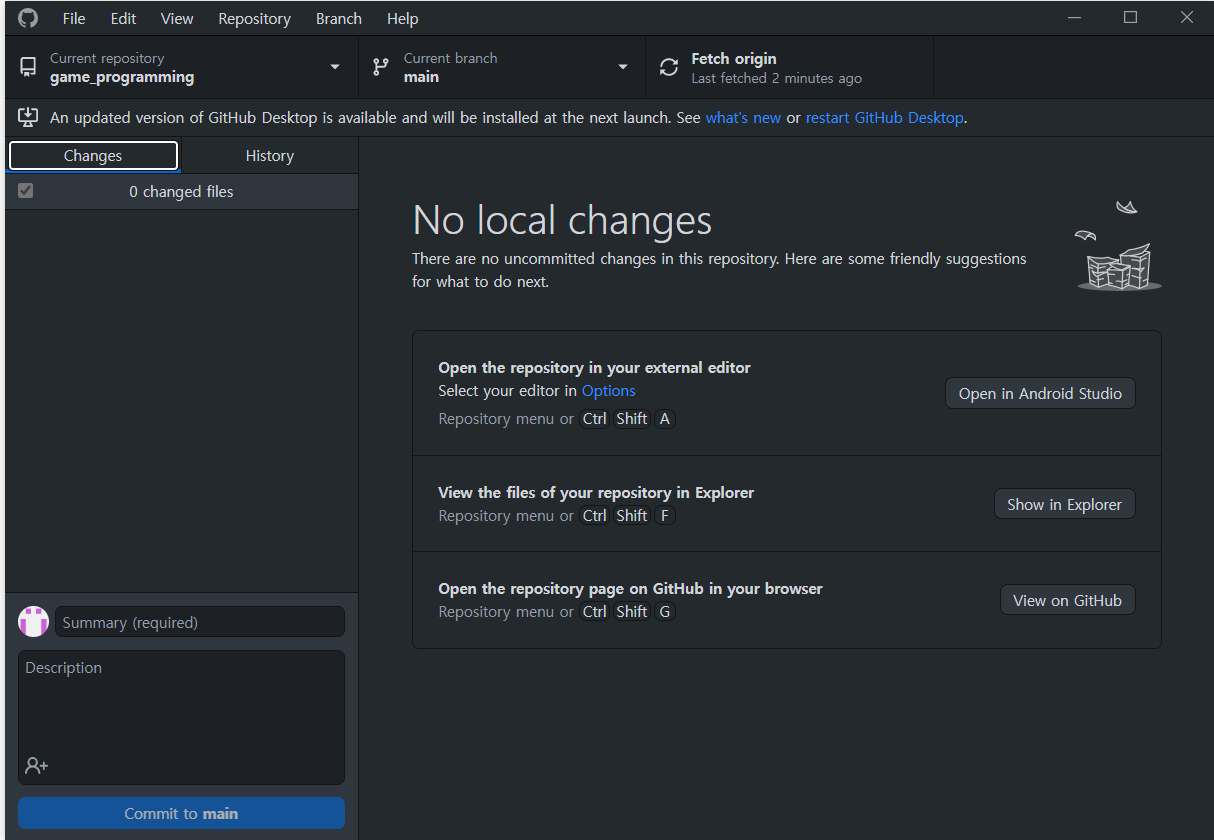Switch to the Changes tab
Image resolution: width=1214 pixels, height=840 pixels.
[93, 156]
